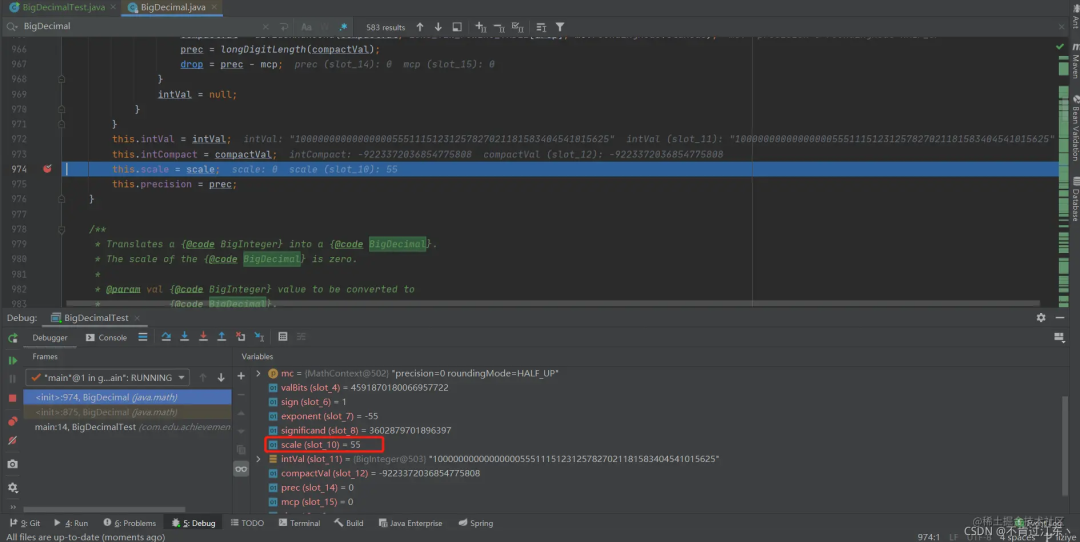Screen dimensions: 1080x542
Task: Open search history magnifier dropdown
Action: pos(12,26)
